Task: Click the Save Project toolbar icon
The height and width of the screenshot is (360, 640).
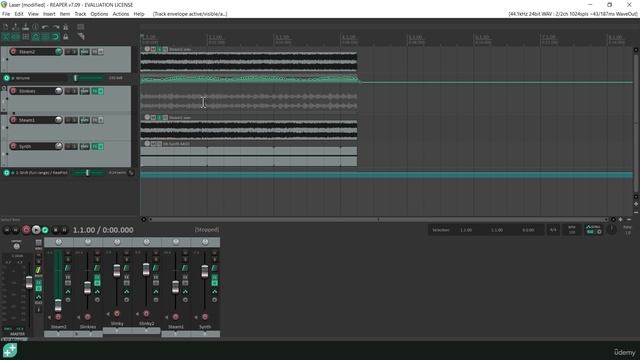Action: point(25,27)
